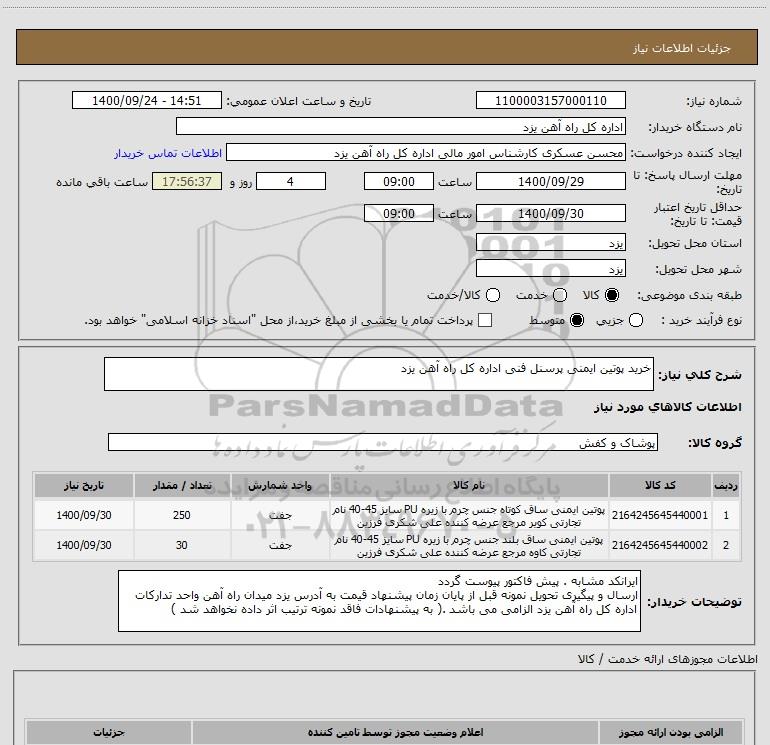The height and width of the screenshot is (745, 770).
Task: Click announcement date field 1400/09/24 - 14:51
Action: tap(147, 100)
